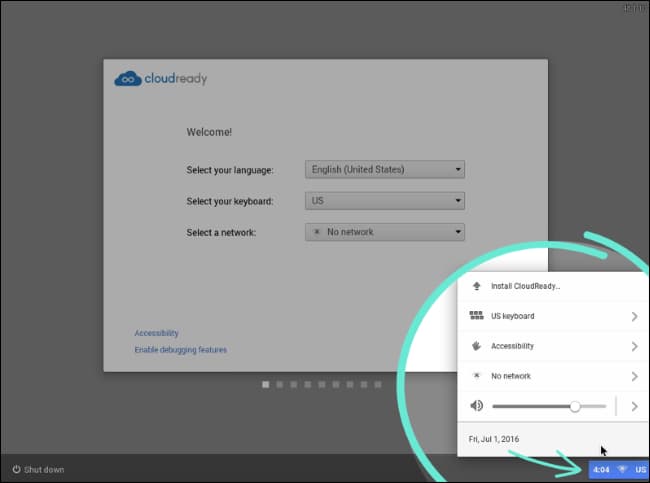Click the 4:04 clock in status tray
This screenshot has height=483, width=650.
pos(601,469)
